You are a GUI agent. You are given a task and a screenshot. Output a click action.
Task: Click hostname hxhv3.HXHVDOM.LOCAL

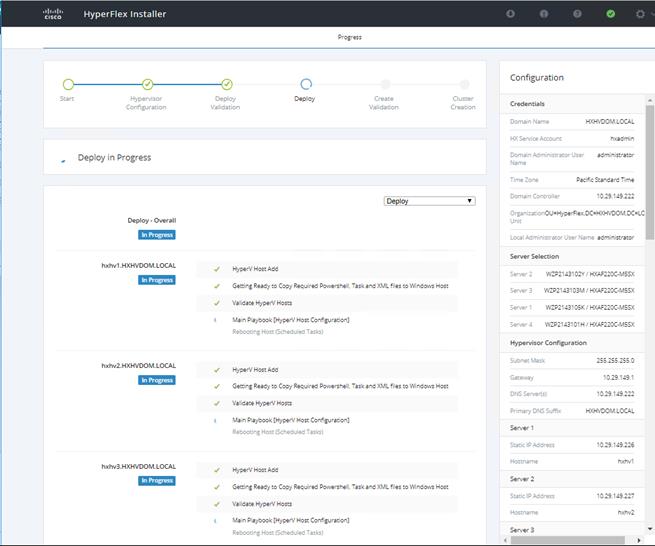click(139, 466)
